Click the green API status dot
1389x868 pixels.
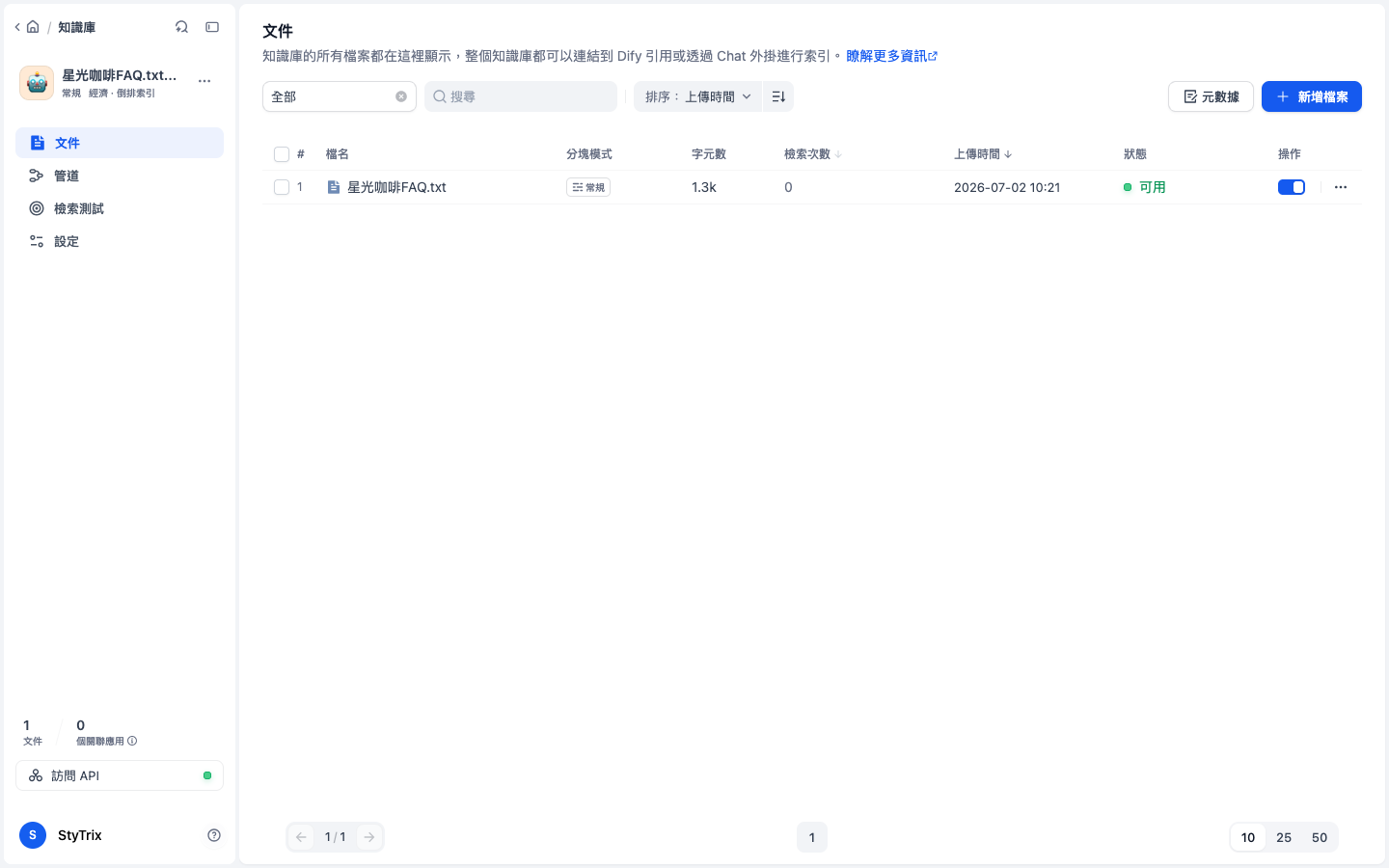[x=207, y=775]
